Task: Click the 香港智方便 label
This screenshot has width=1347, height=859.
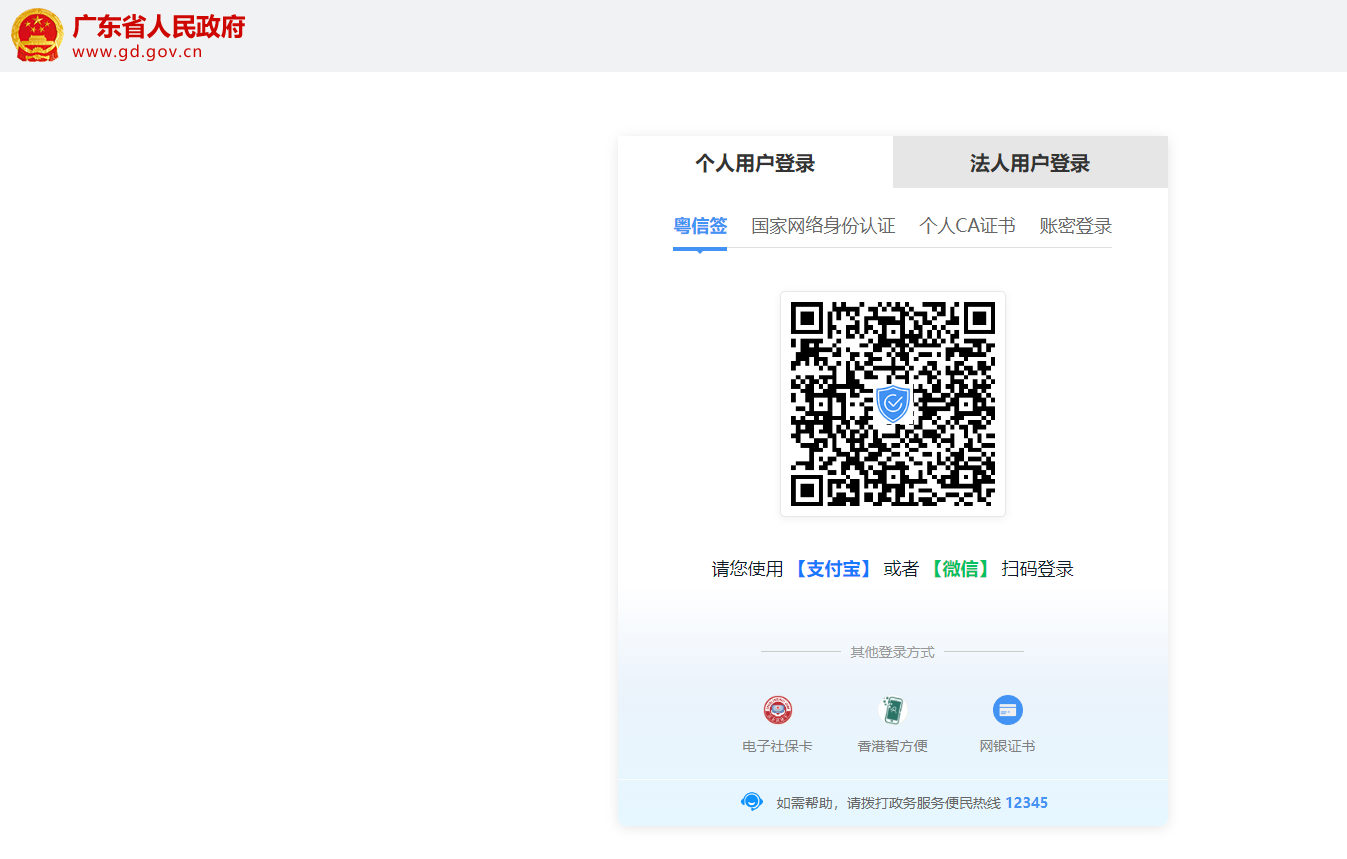Action: tap(893, 746)
